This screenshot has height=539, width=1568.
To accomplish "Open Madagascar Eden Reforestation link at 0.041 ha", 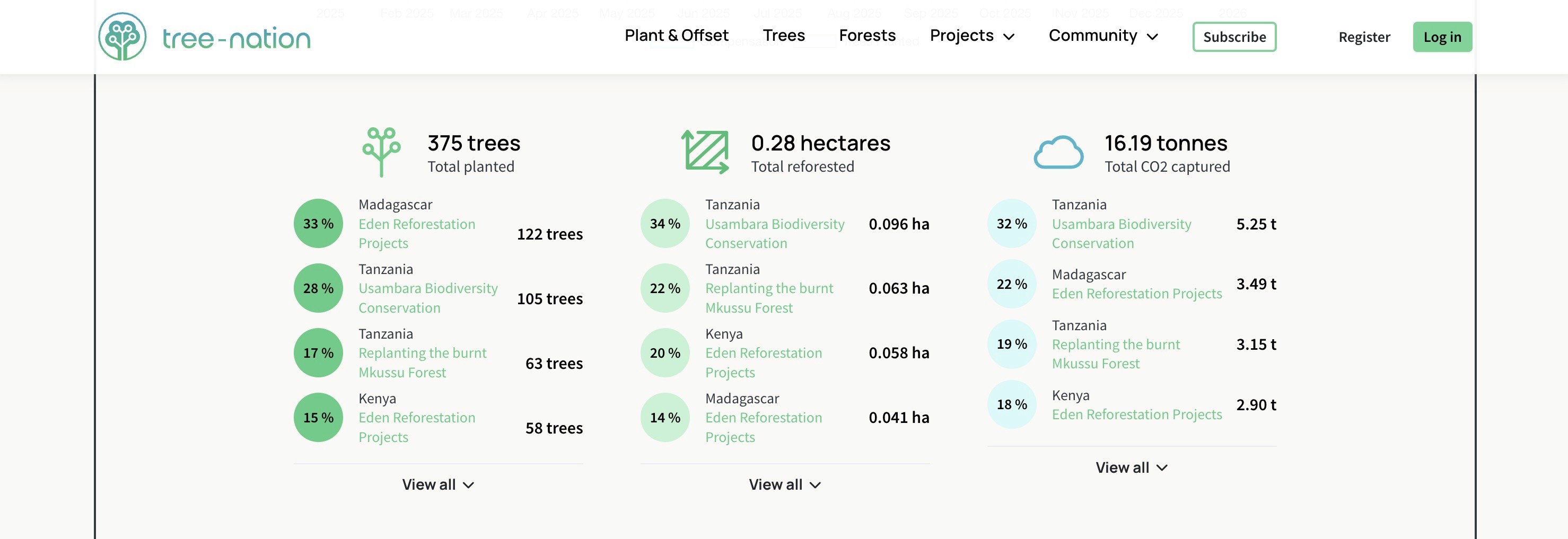I will point(763,427).
